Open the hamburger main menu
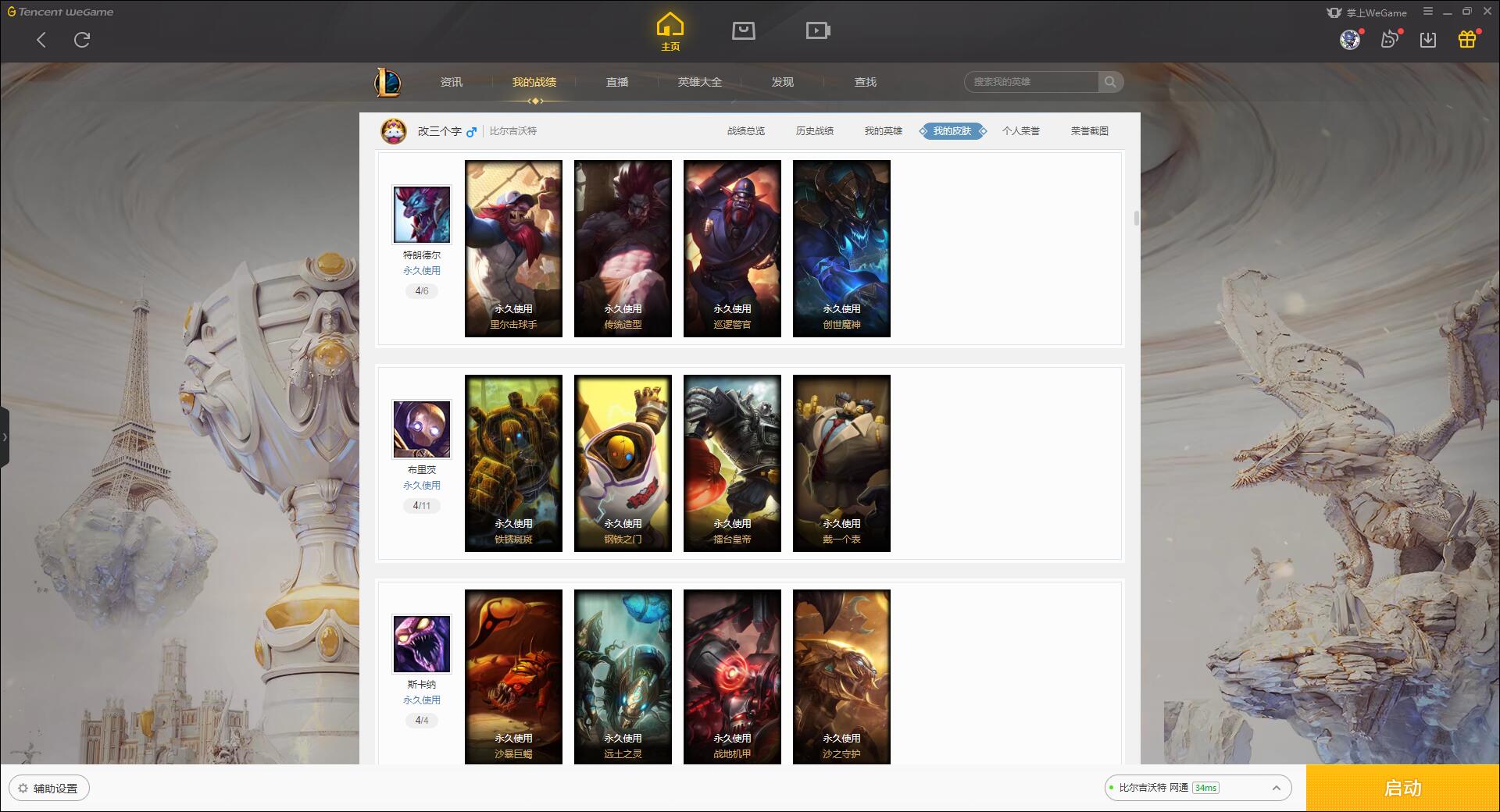 [x=1428, y=12]
